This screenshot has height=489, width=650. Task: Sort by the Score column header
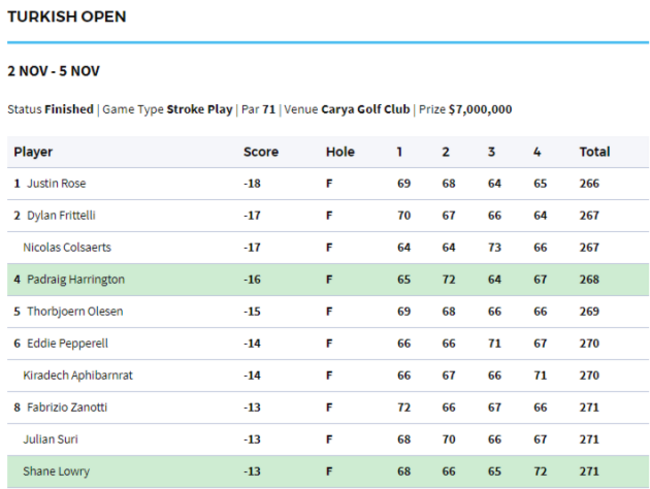[x=261, y=152]
